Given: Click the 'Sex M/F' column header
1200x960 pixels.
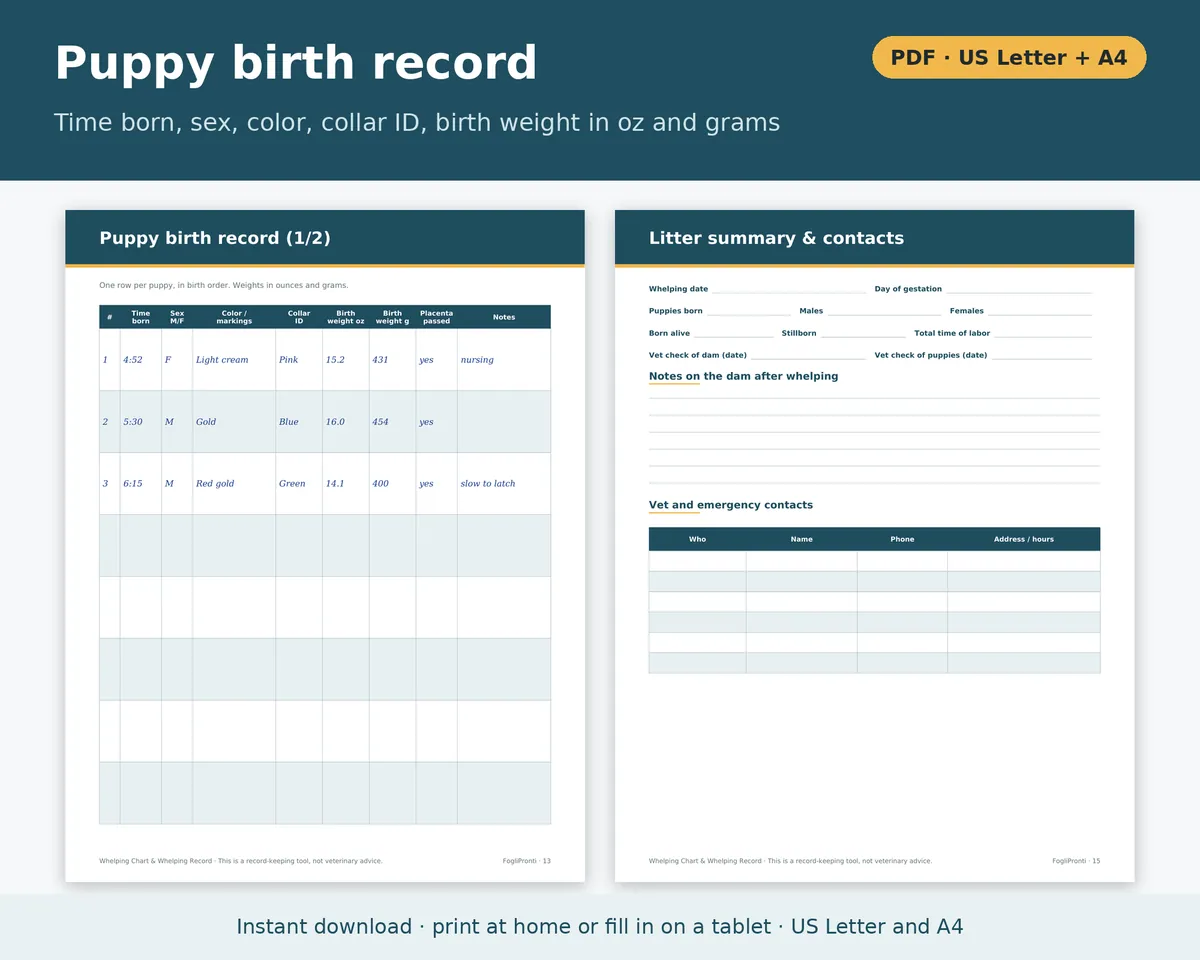Looking at the screenshot, I should point(177,317).
